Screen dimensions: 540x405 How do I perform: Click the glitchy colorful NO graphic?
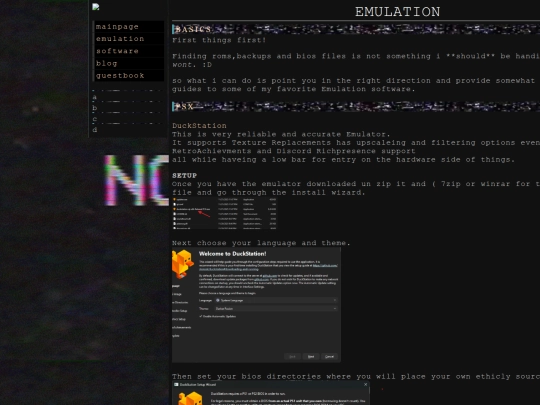point(137,180)
